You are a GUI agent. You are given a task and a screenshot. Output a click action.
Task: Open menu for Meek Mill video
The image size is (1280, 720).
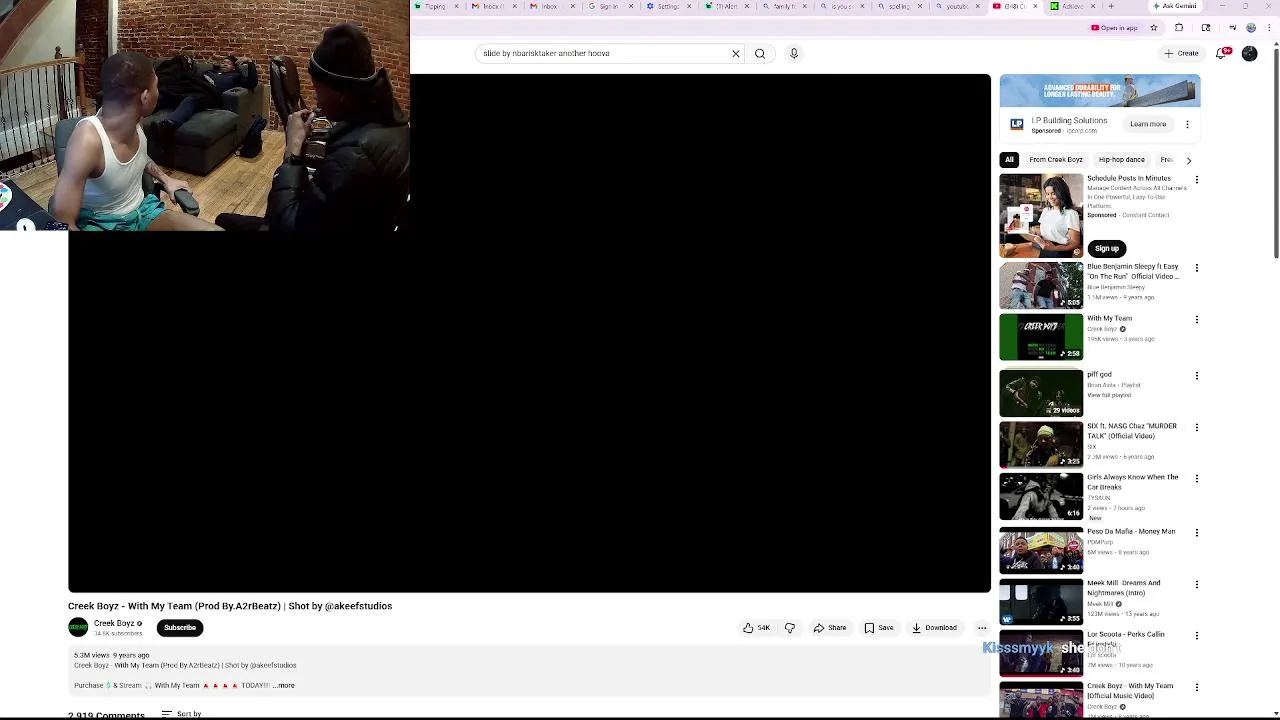(x=1196, y=584)
